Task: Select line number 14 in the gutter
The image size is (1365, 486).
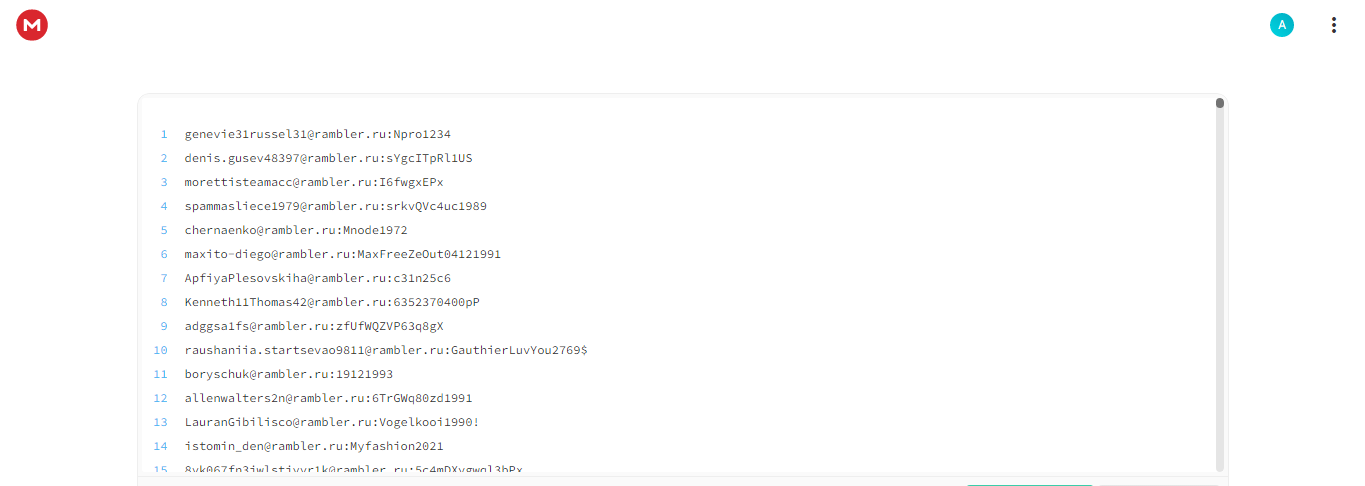Action: coord(161,446)
